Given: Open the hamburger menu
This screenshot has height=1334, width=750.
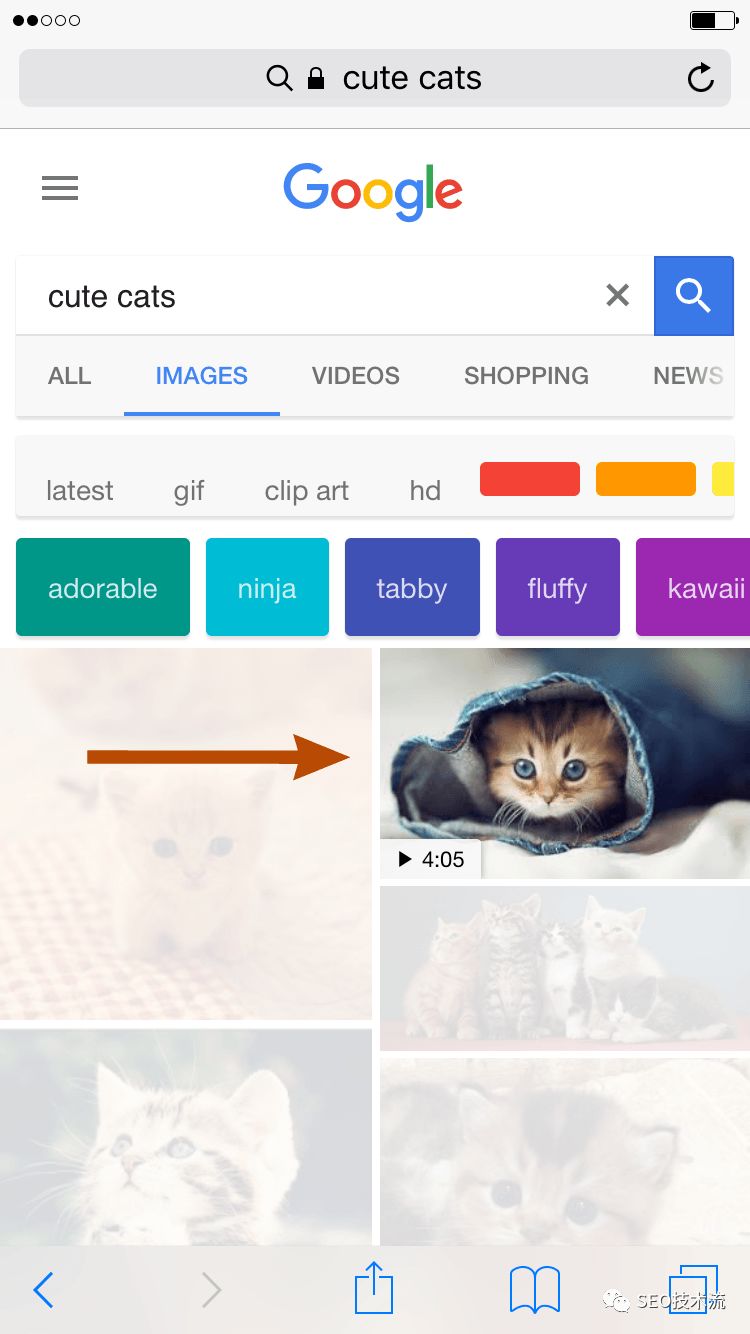Looking at the screenshot, I should 60,188.
